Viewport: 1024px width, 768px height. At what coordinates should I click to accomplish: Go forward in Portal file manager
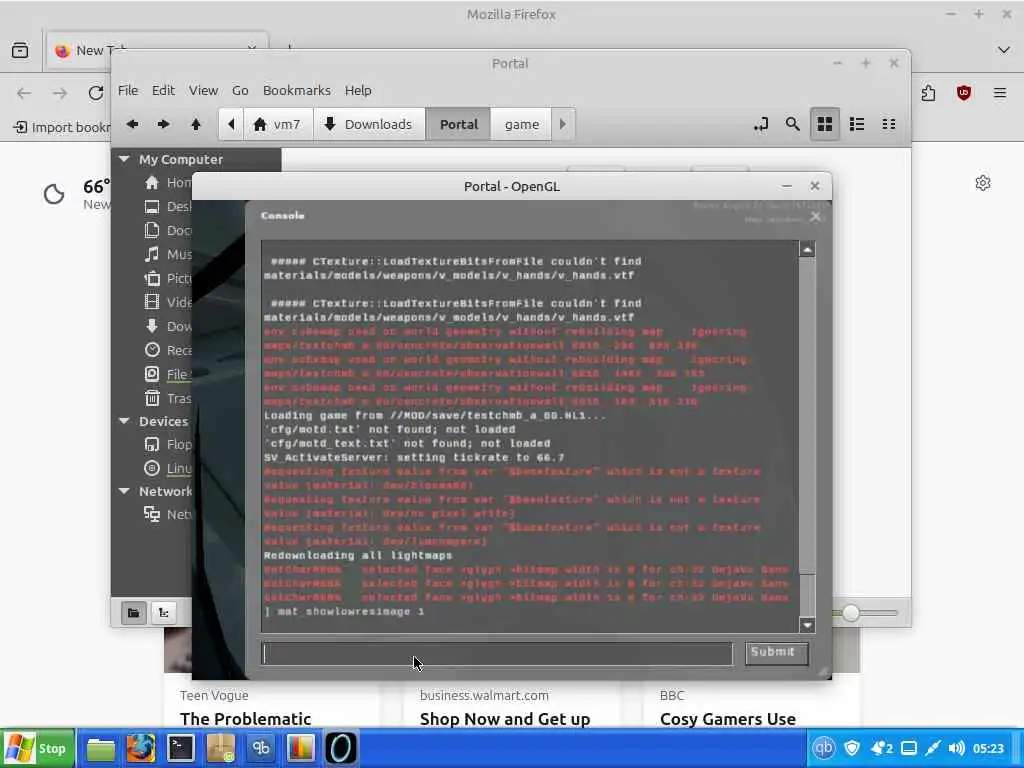[x=164, y=124]
